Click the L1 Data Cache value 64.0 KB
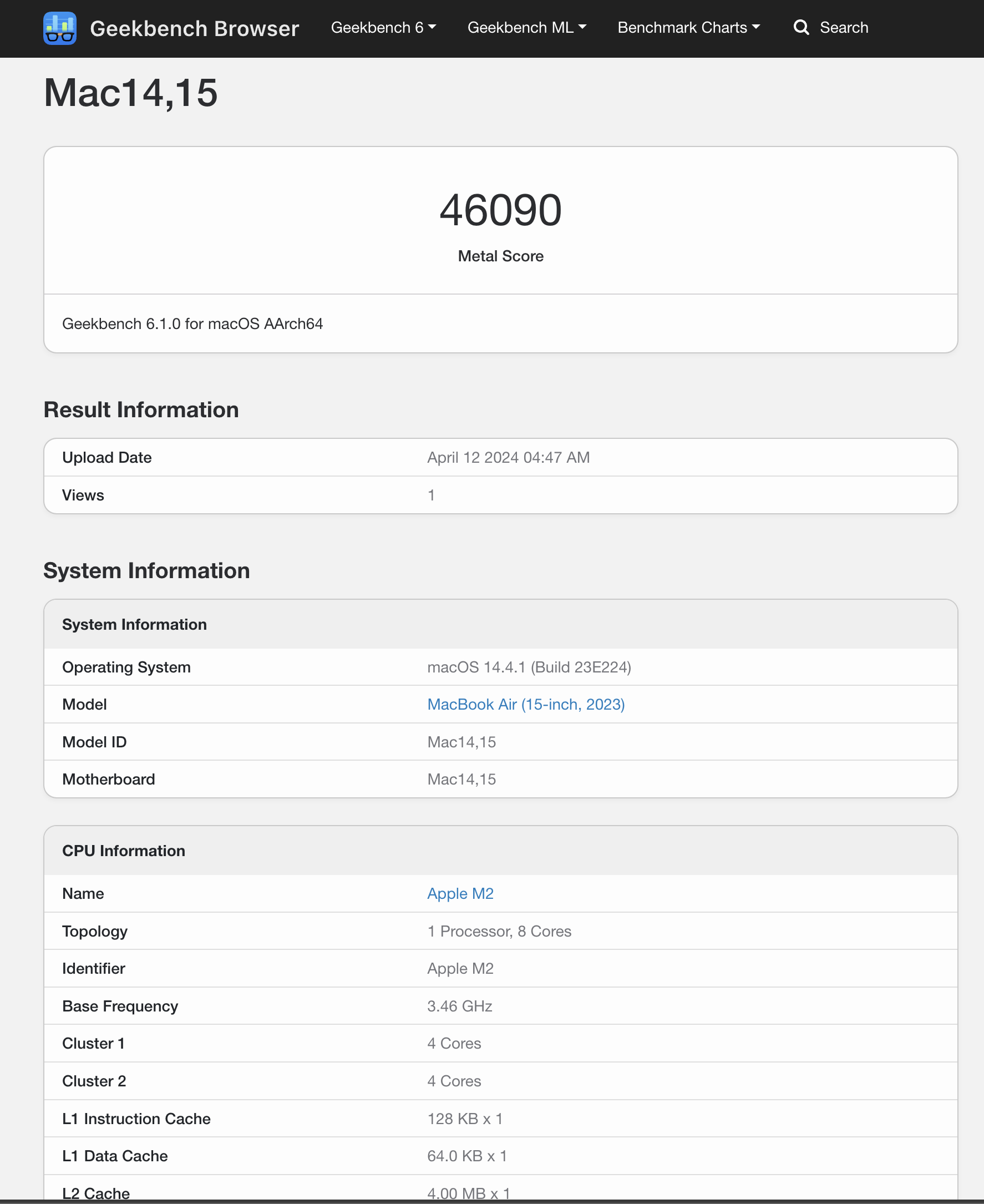Screen dimensions: 984x1204 point(467,1156)
